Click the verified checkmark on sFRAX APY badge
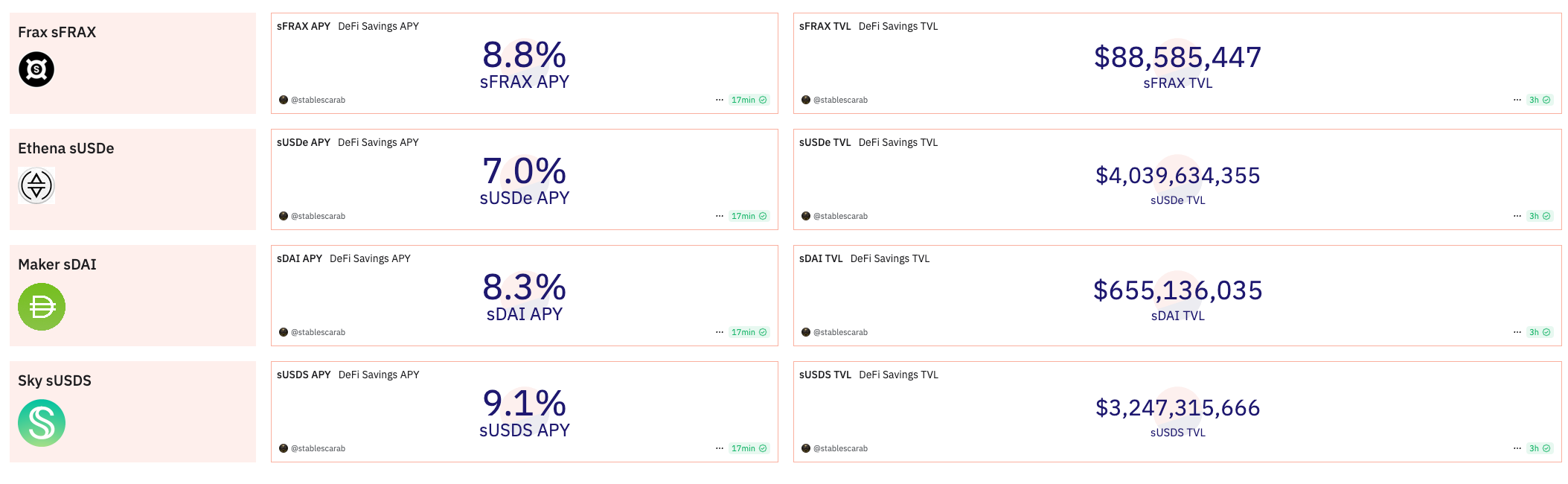The width and height of the screenshot is (1568, 484). tap(762, 99)
